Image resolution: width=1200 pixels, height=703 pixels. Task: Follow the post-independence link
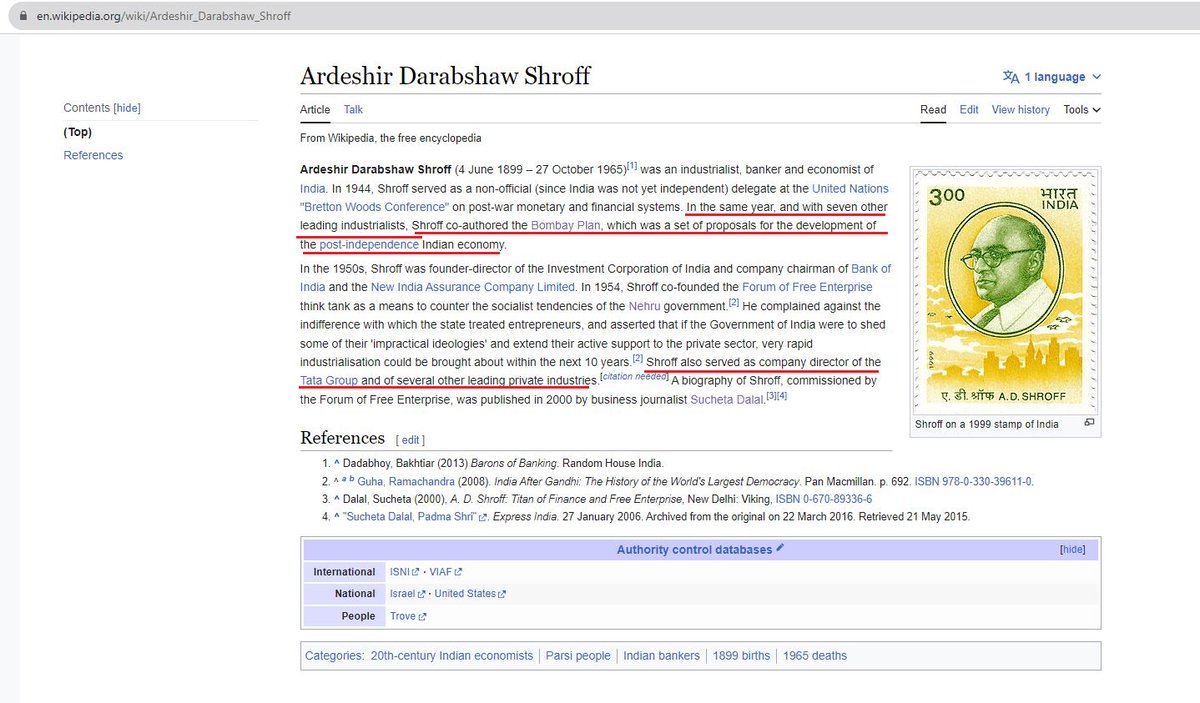click(x=369, y=245)
